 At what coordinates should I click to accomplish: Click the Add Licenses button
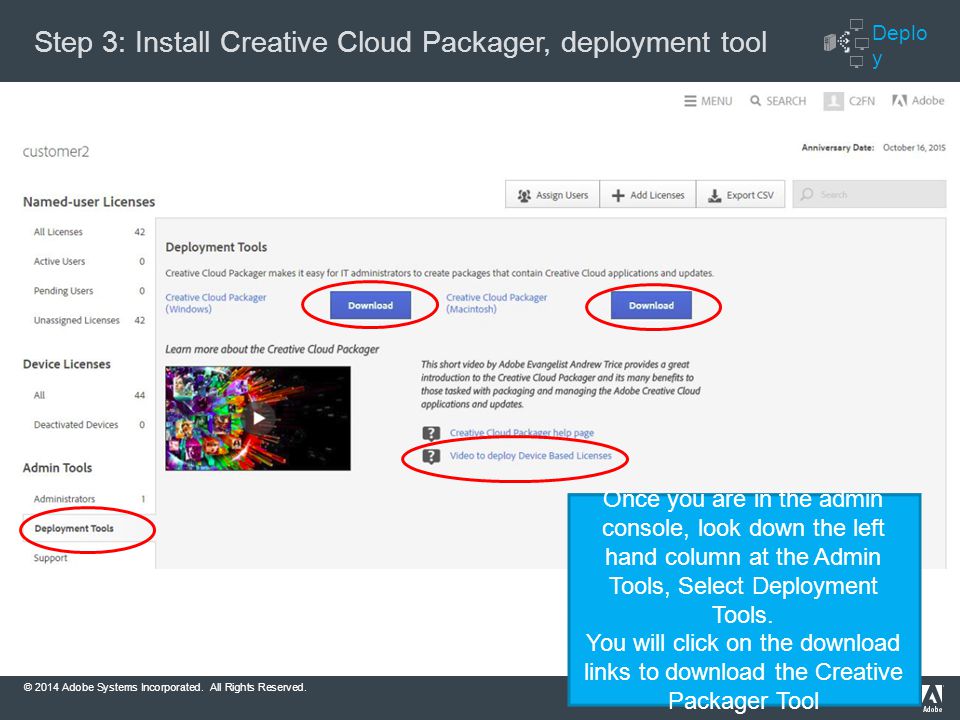648,195
